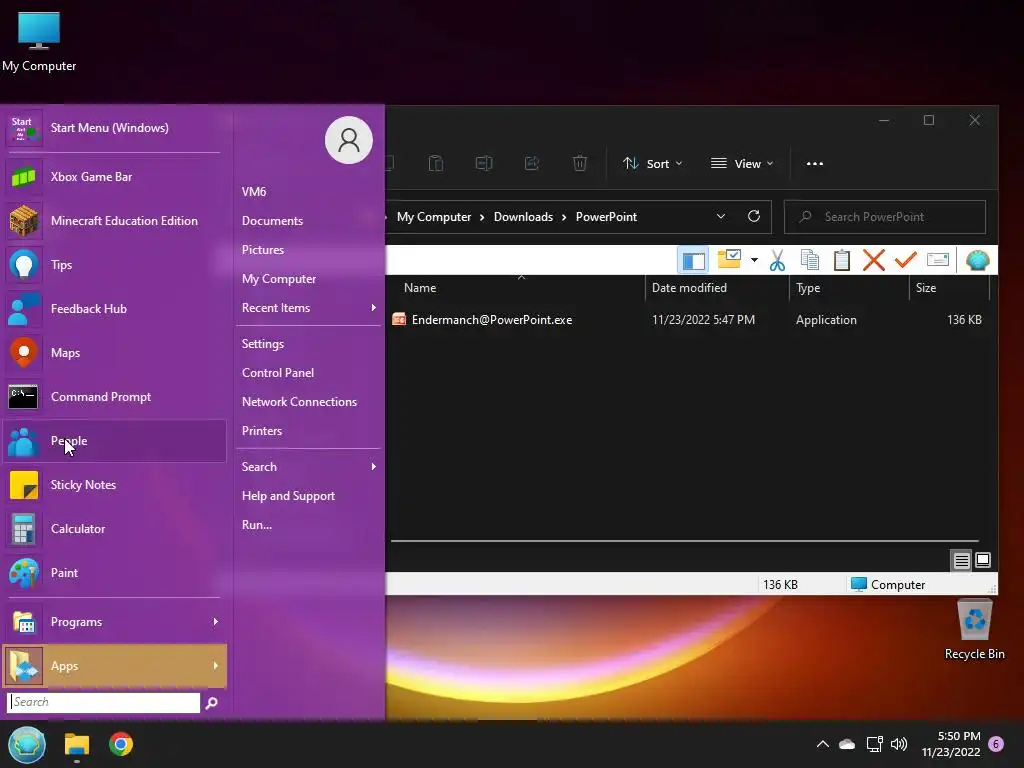Launch Minecraft Education Edition
Image resolution: width=1024 pixels, height=768 pixels.
coord(114,221)
